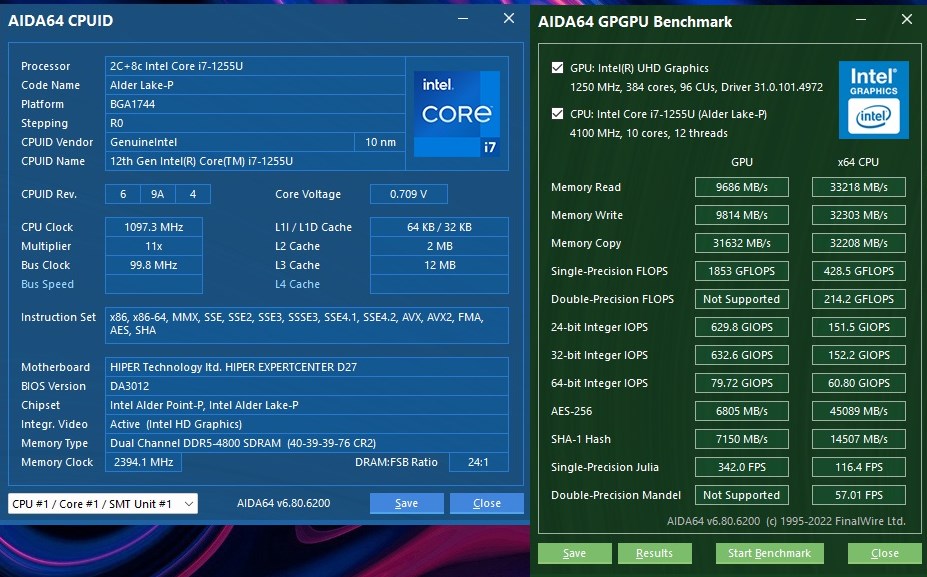
Task: Click the Platform value BGA1744
Action: tap(255, 104)
